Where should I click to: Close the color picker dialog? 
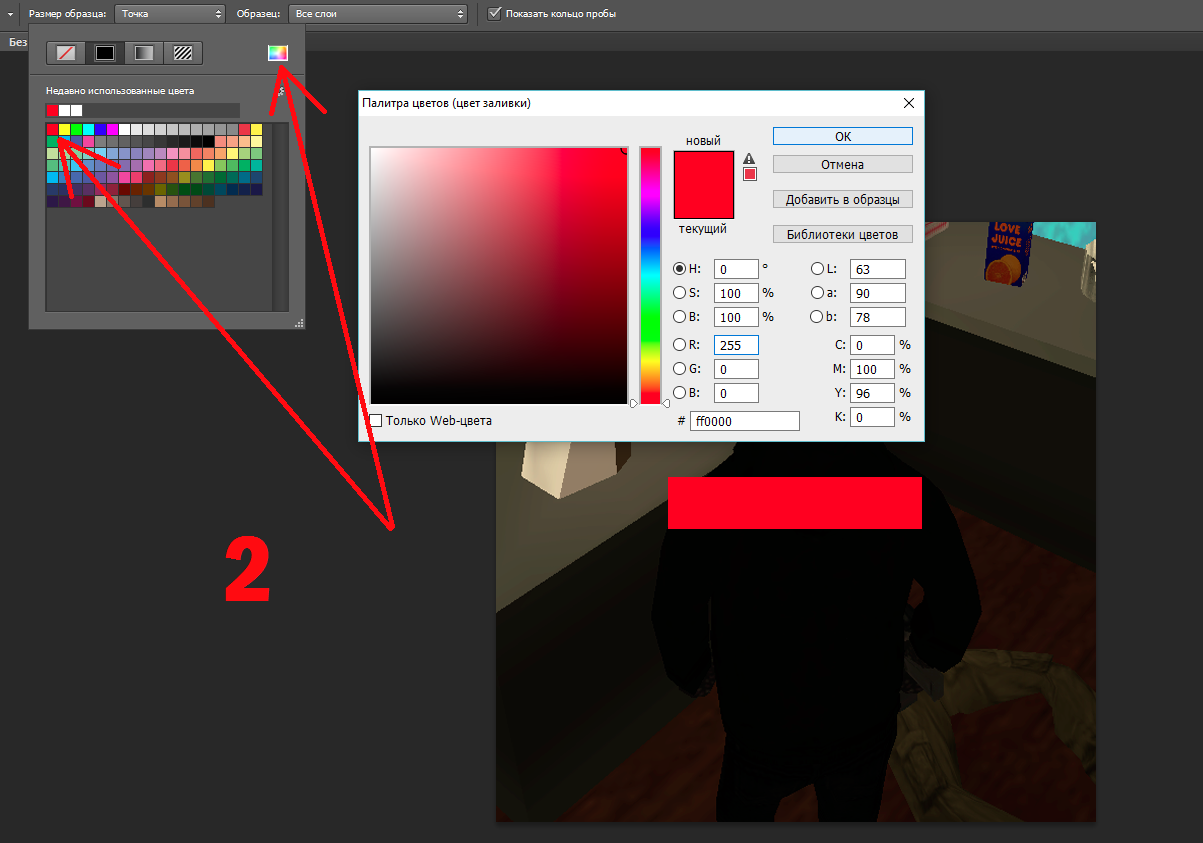point(908,103)
